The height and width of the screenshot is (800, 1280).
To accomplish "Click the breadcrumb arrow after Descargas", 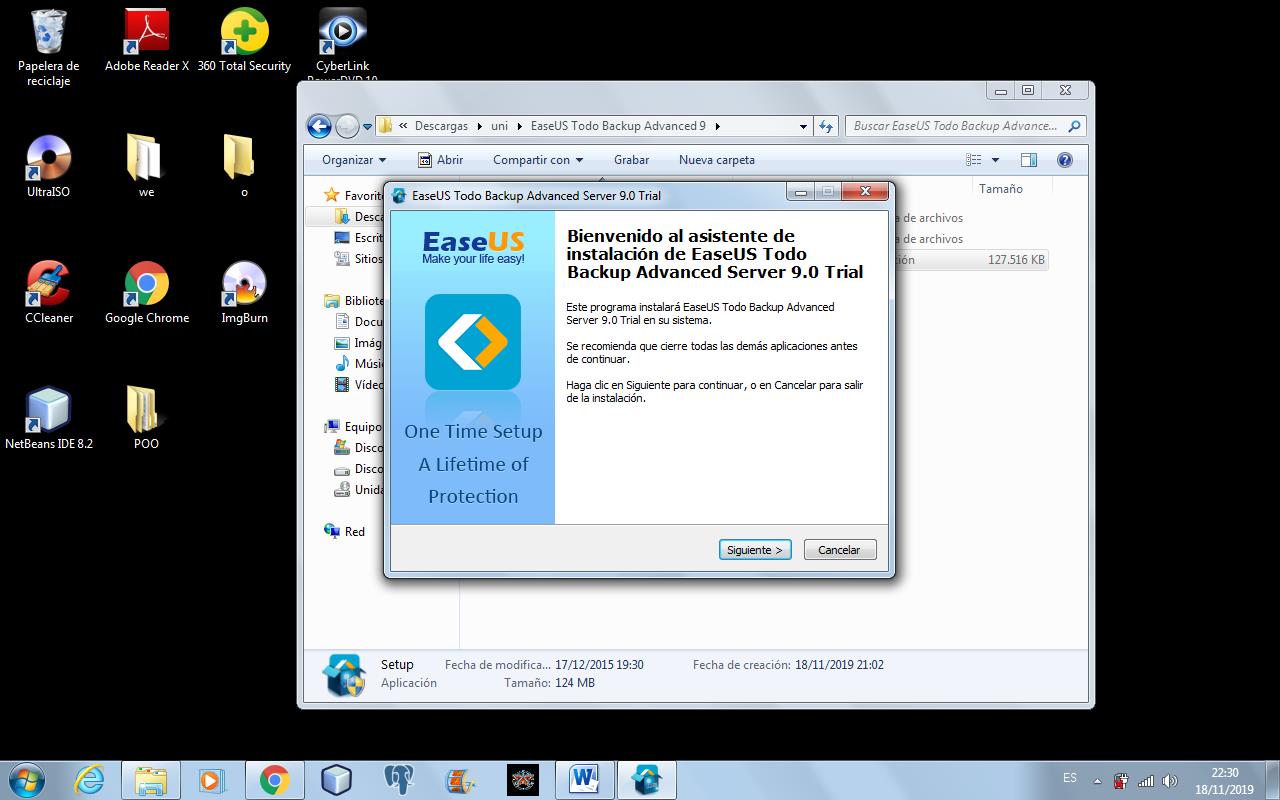I will [x=479, y=127].
